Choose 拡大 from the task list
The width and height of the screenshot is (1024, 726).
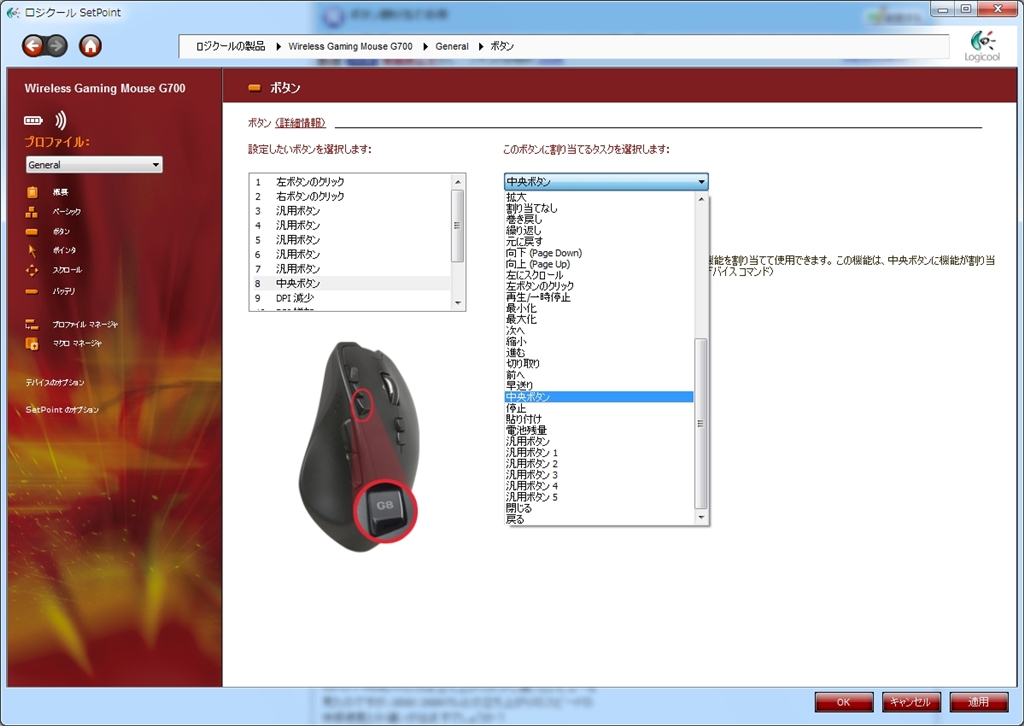(599, 197)
